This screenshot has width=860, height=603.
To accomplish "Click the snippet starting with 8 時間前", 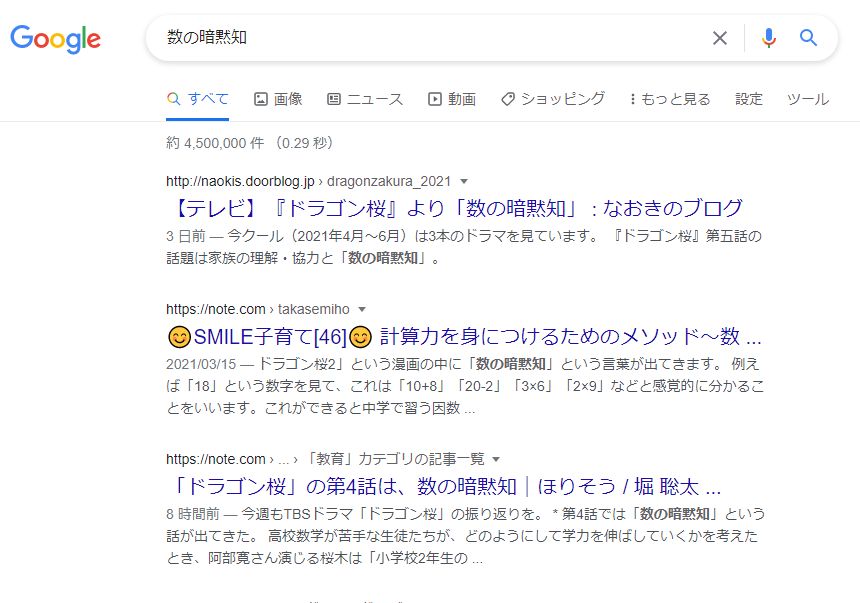I will pos(465,536).
